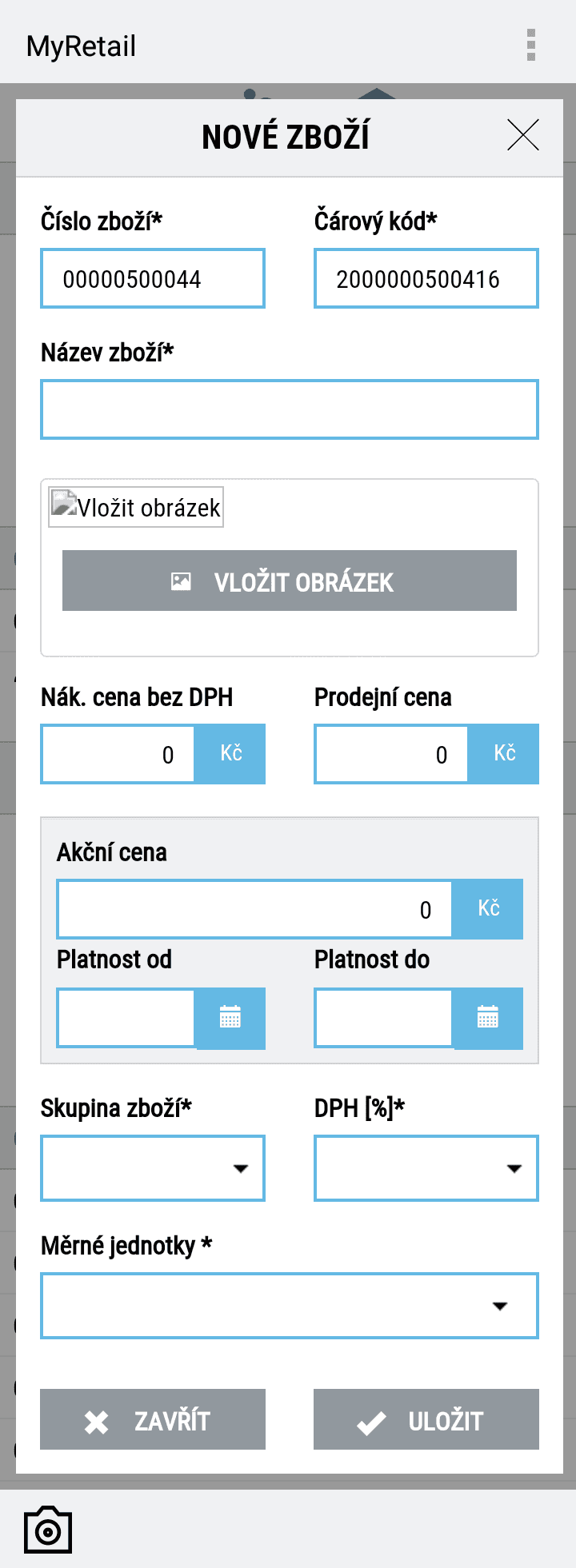This screenshot has width=576, height=1568.
Task: Select the Čárový kód input field
Action: 426,278
